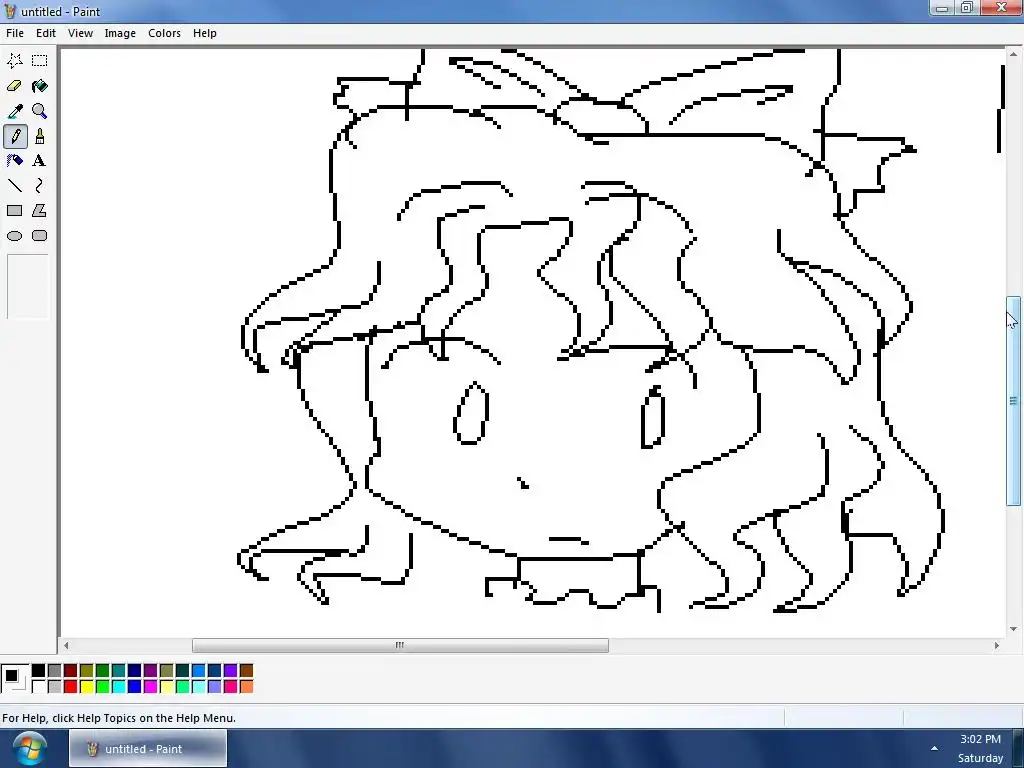
Task: Pick the Ellipse tool
Action: [x=14, y=236]
